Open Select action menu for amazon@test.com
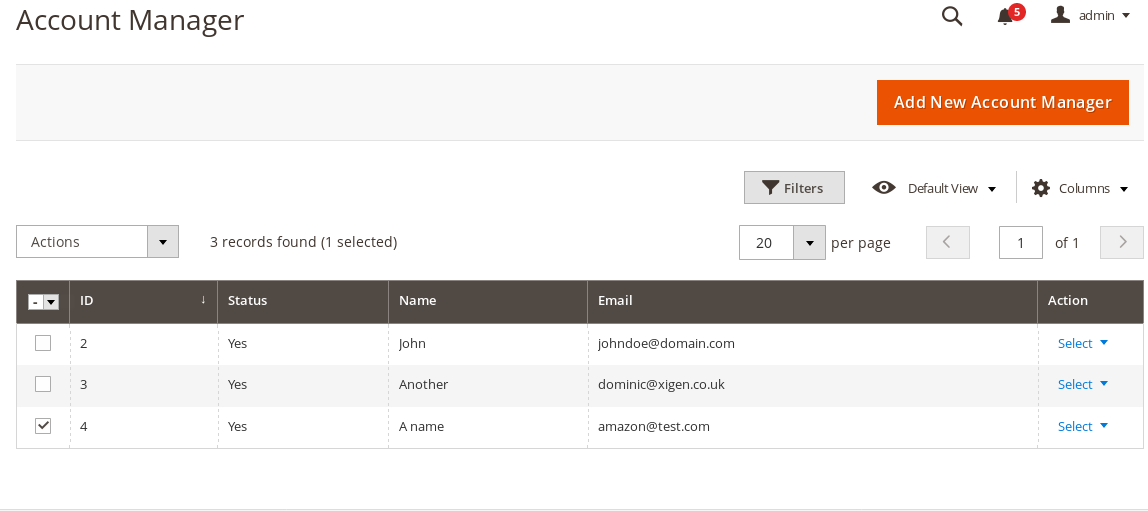Screen dimensions: 1148x511 (1083, 426)
